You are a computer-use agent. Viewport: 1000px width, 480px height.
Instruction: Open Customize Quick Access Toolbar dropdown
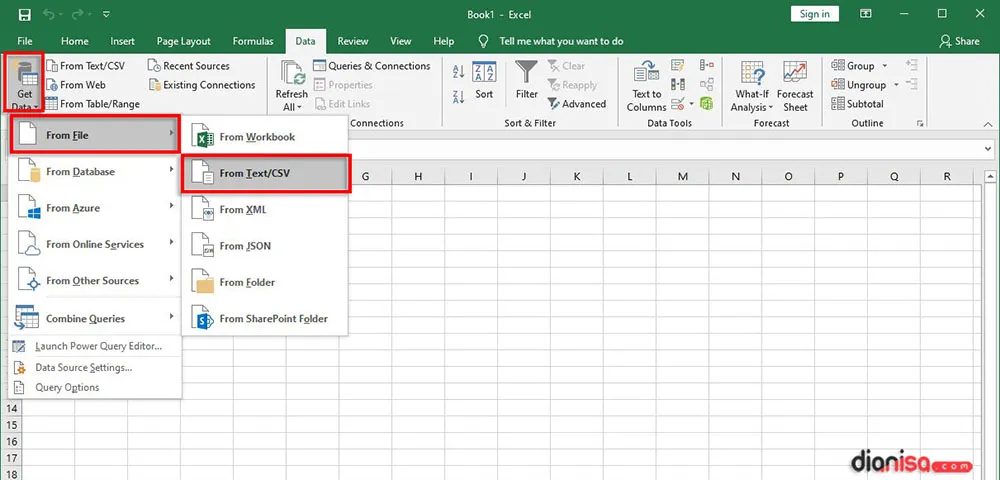pyautogui.click(x=105, y=14)
